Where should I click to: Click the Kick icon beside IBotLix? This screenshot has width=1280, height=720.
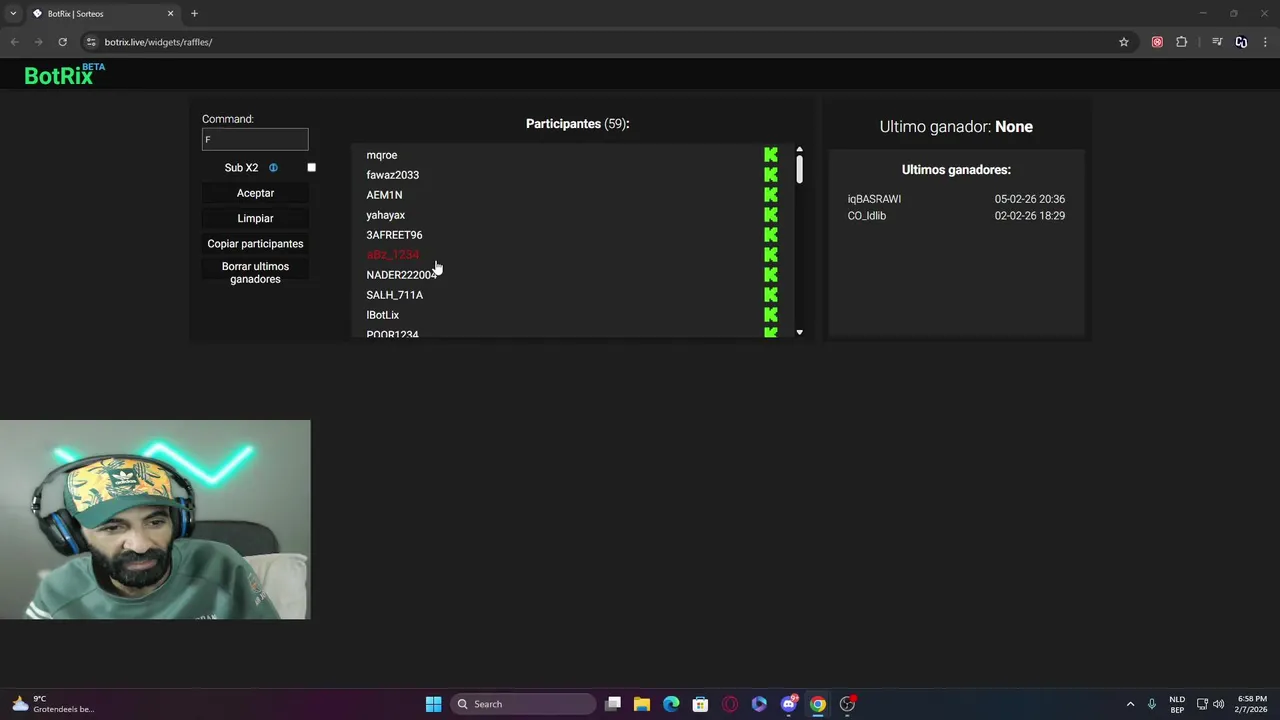click(x=770, y=315)
